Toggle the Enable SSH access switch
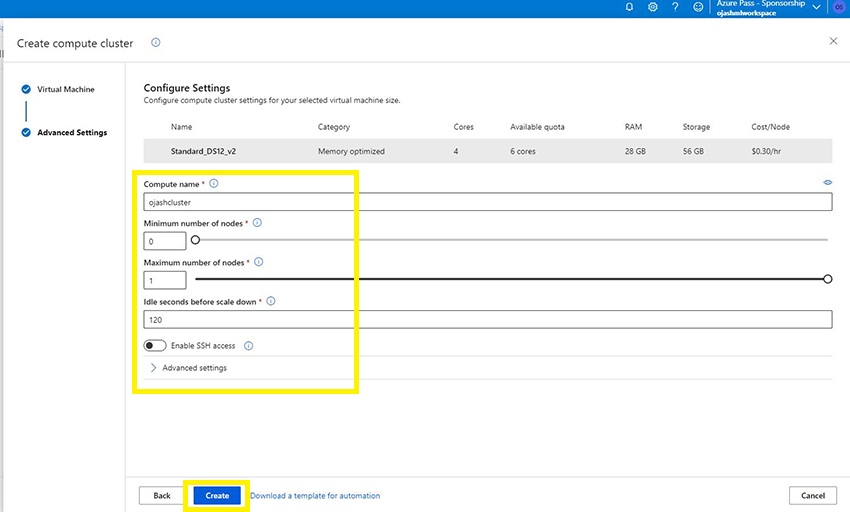850x512 pixels. click(155, 346)
